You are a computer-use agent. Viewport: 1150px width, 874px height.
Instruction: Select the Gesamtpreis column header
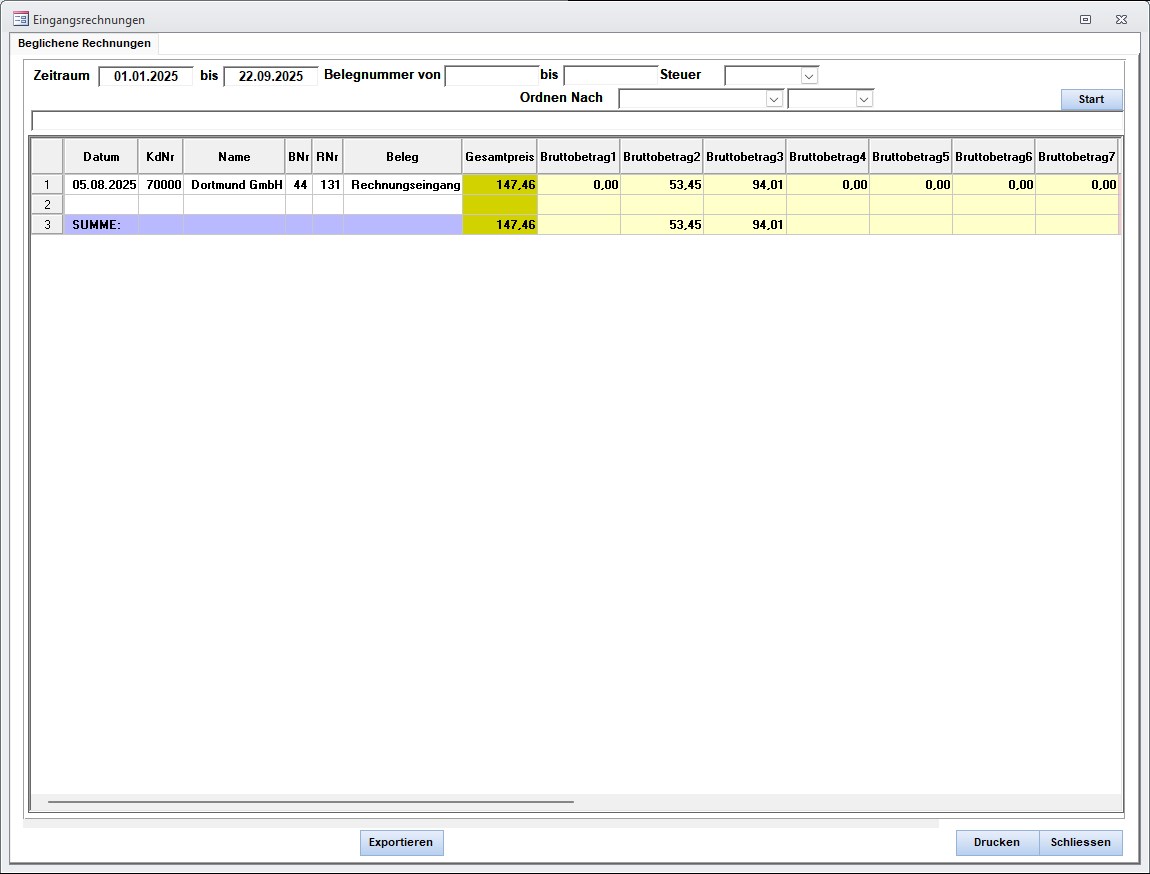click(x=499, y=157)
